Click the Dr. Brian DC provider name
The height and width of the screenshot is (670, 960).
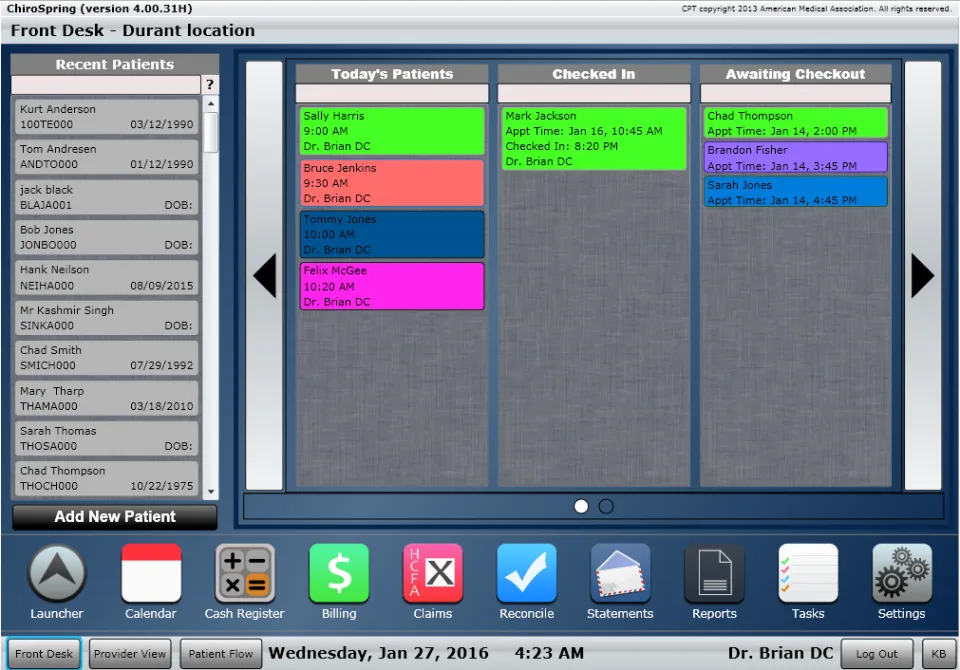[x=780, y=653]
